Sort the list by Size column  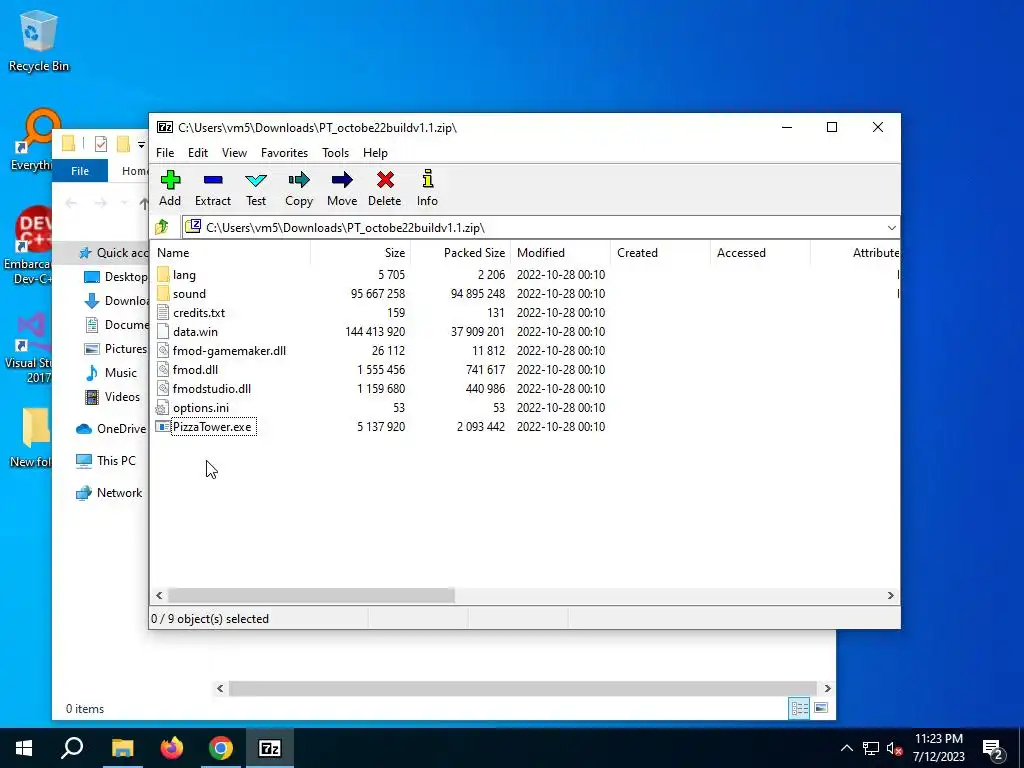pos(360,253)
